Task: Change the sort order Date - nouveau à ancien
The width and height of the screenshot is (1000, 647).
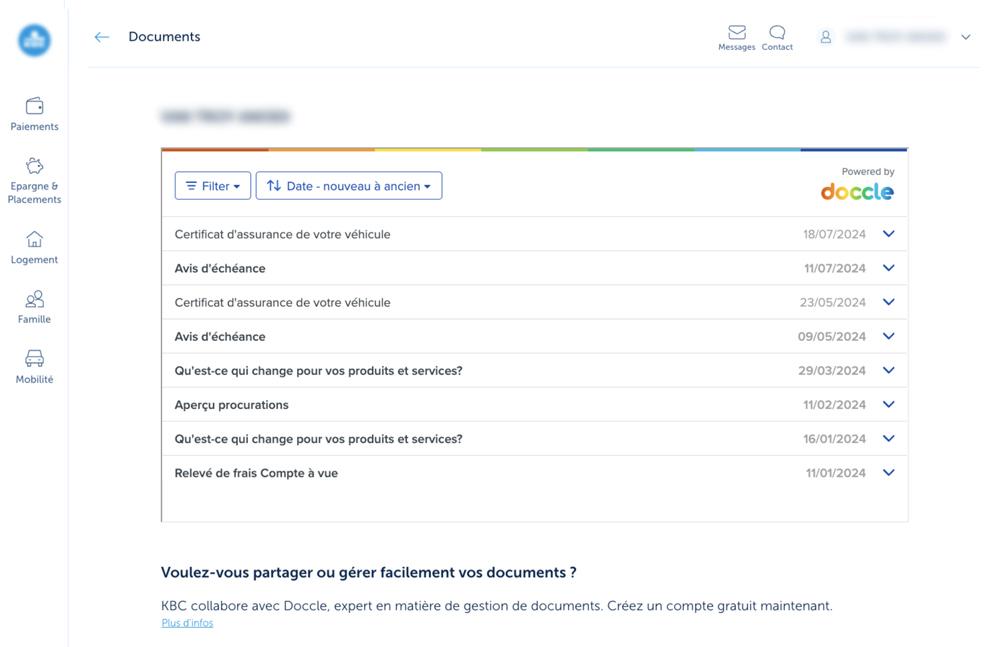Action: point(348,185)
